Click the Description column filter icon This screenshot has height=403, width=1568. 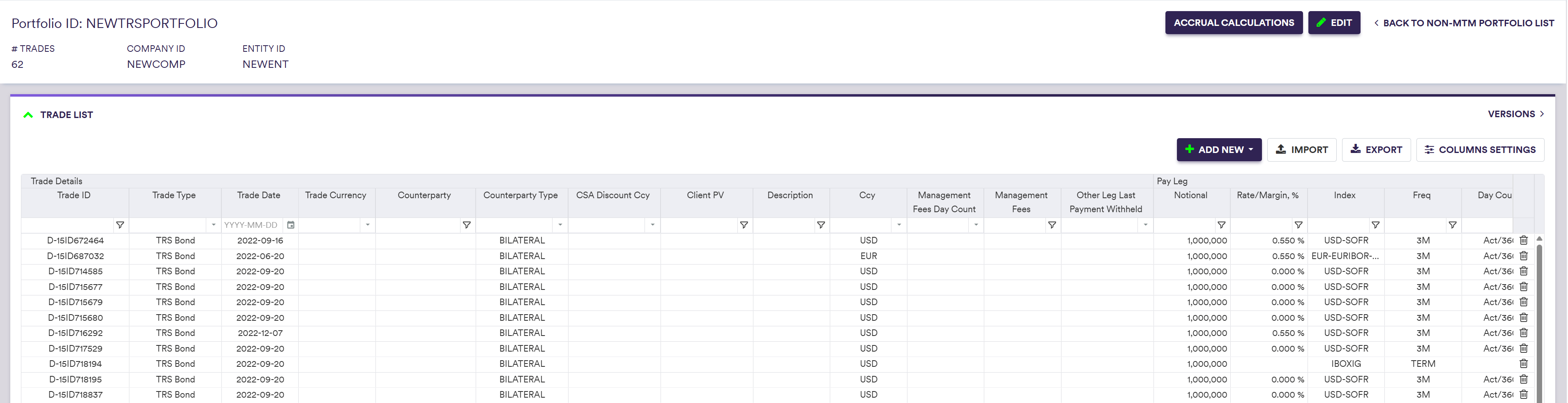pyautogui.click(x=820, y=225)
